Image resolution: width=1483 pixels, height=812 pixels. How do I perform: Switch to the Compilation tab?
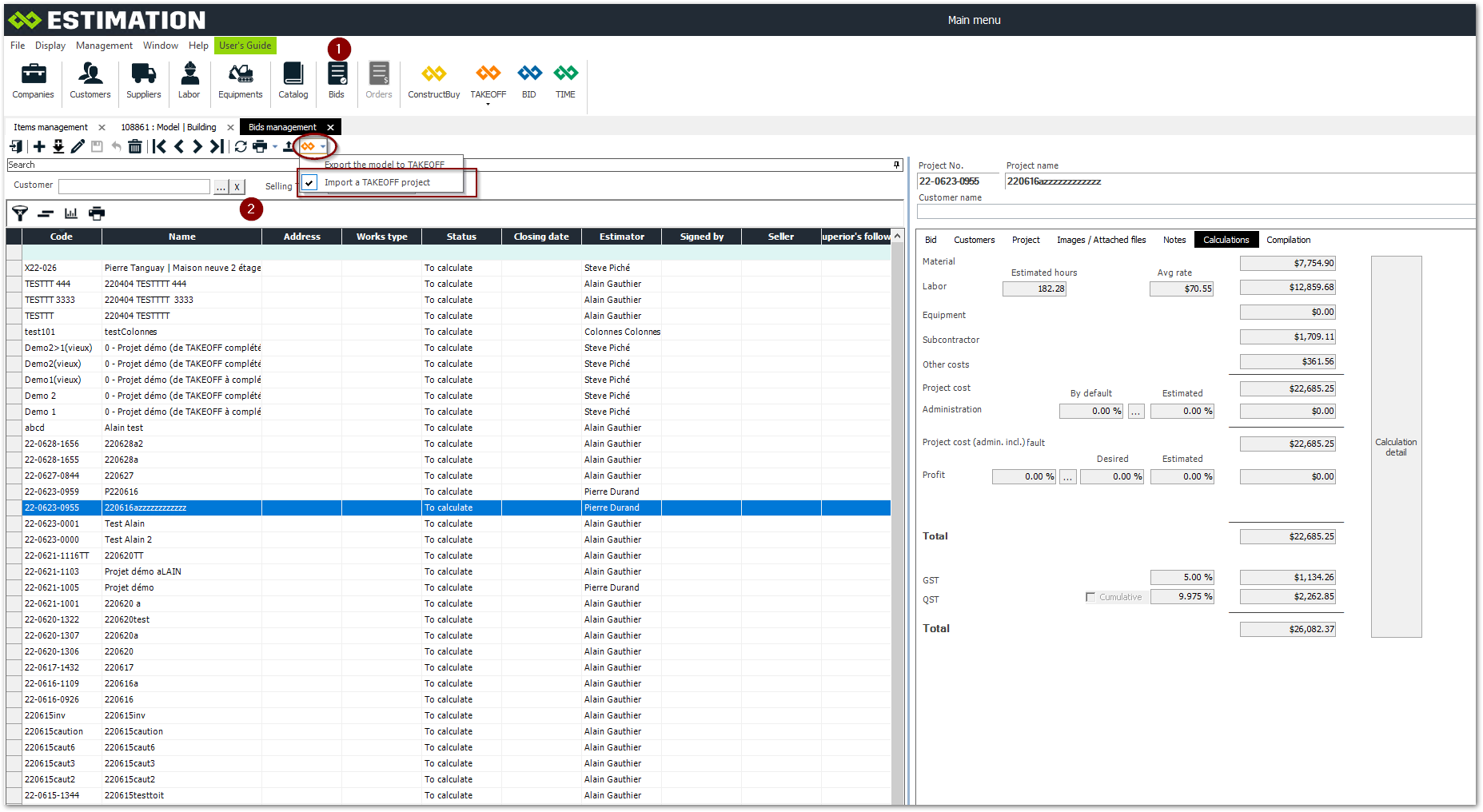pos(1288,240)
